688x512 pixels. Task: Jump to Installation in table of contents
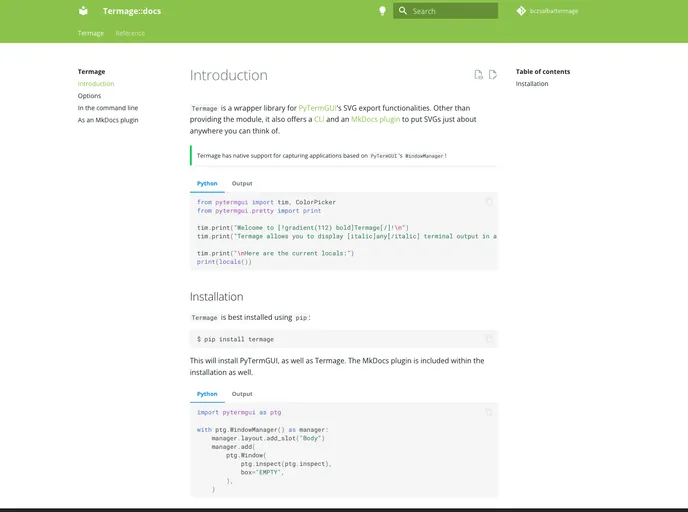click(x=532, y=84)
